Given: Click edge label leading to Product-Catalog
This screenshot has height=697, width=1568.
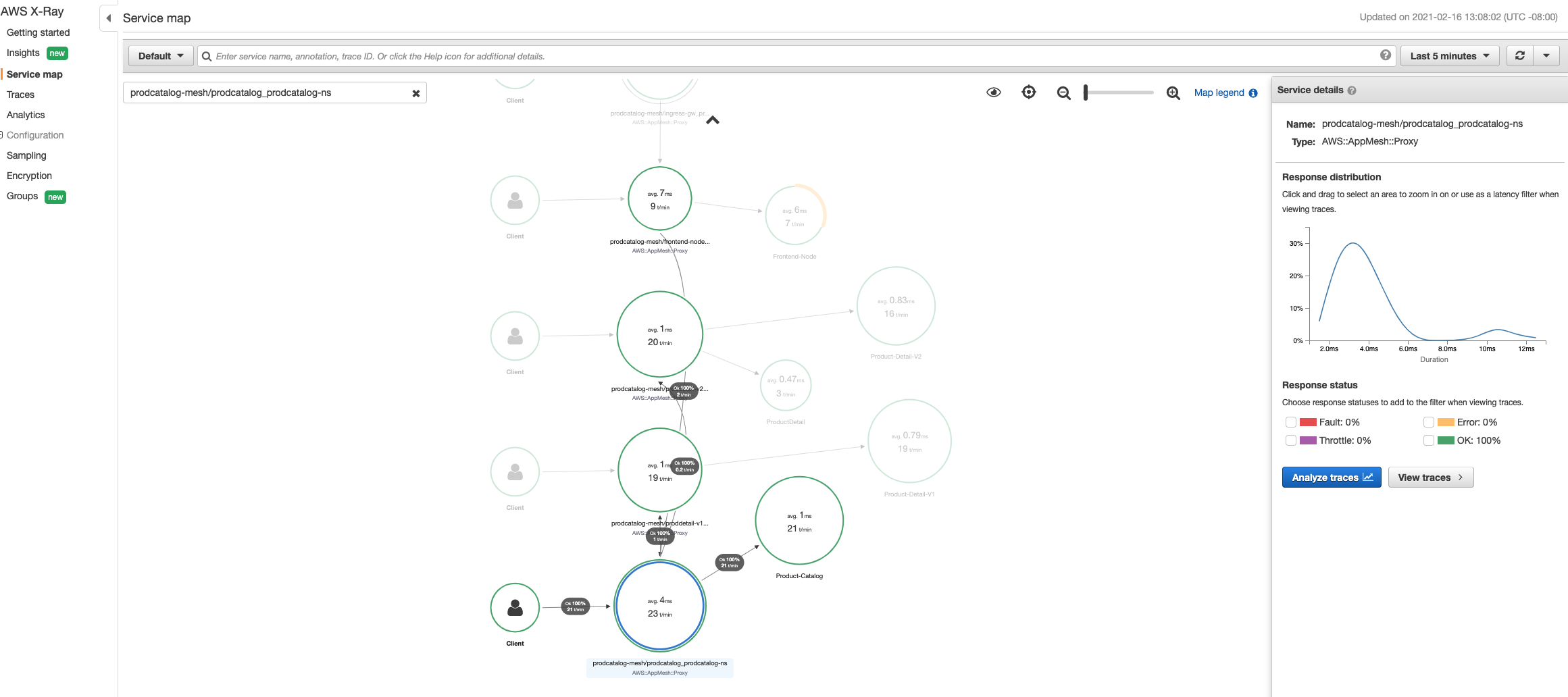Looking at the screenshot, I should click(x=730, y=563).
